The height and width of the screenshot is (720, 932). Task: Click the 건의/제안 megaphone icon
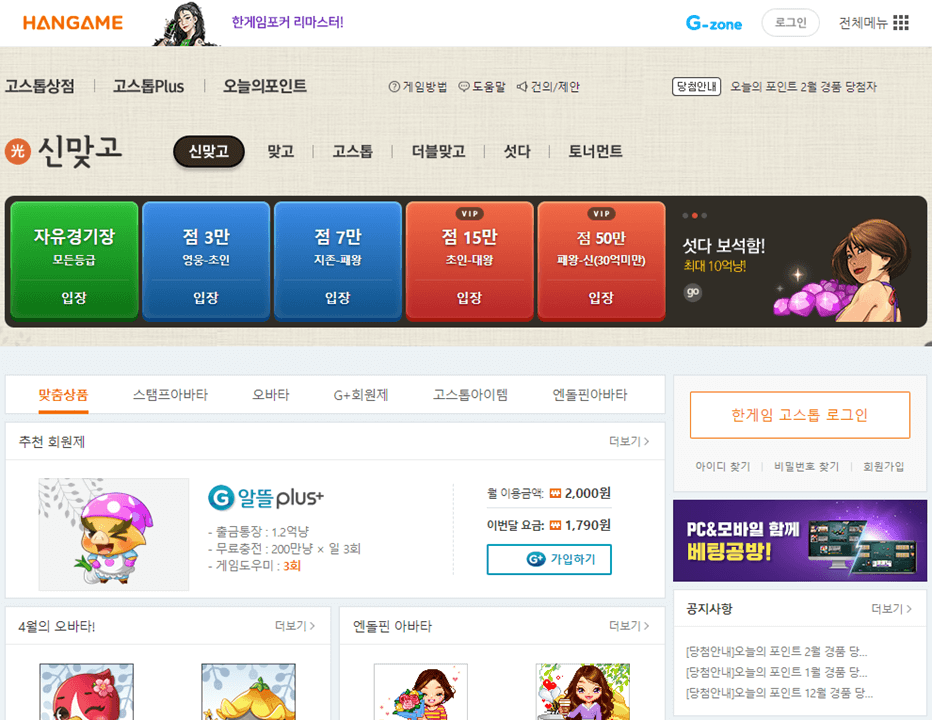click(x=523, y=87)
